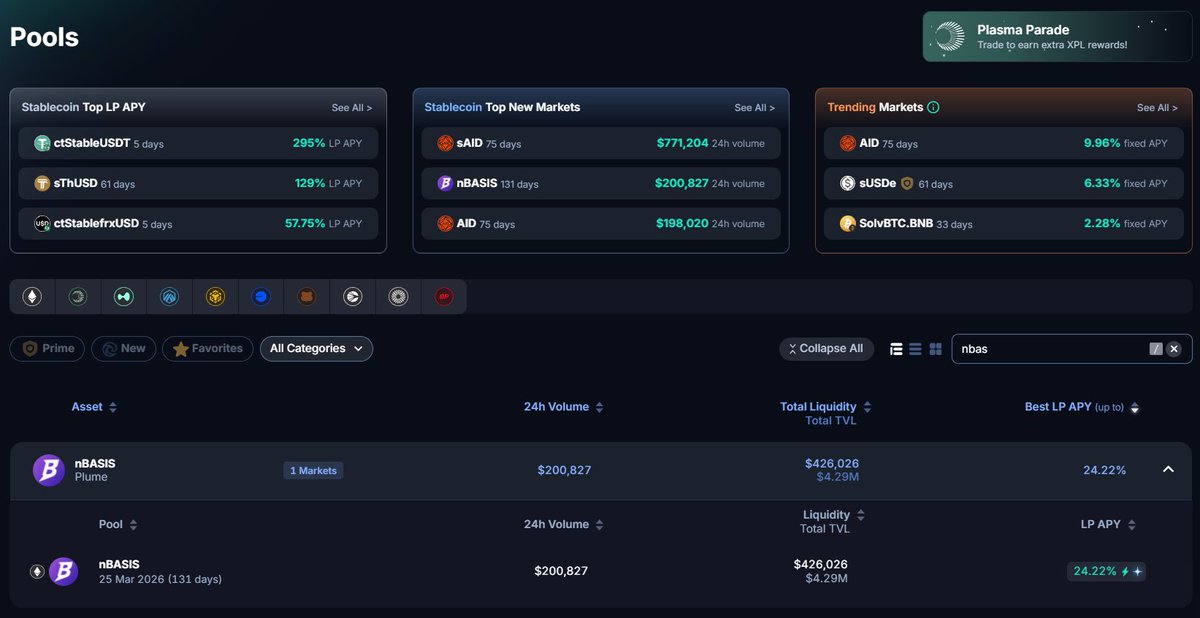The height and width of the screenshot is (618, 1200).
Task: Toggle the New filter
Action: 123,348
